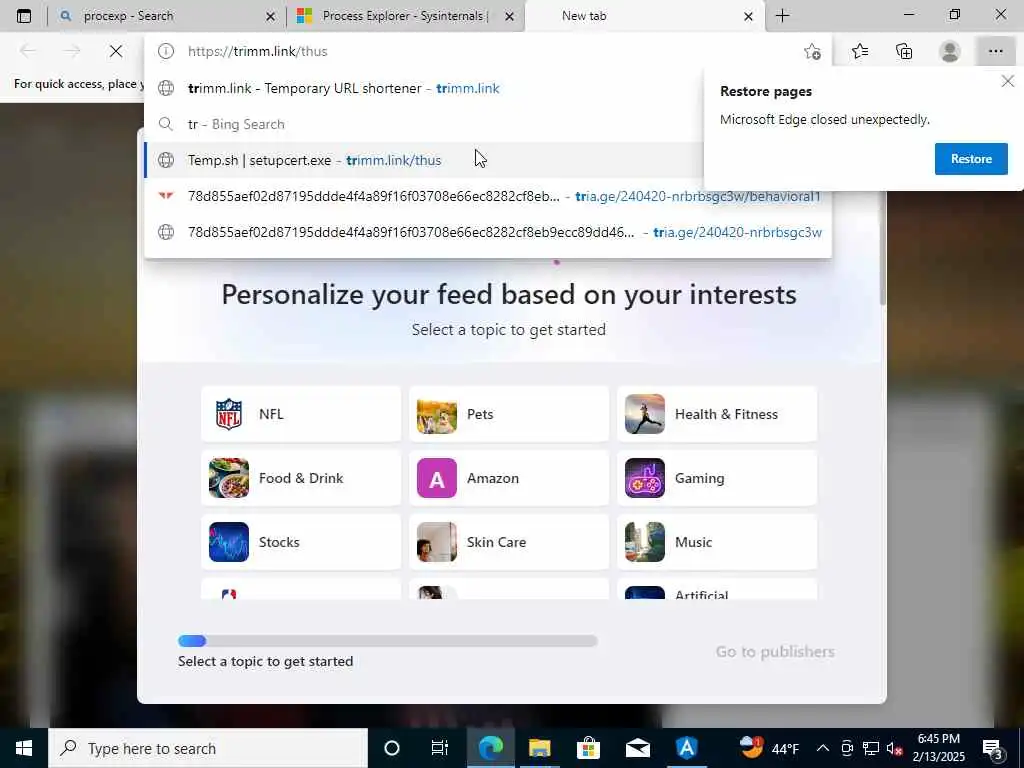
Task: Open the weather widget showing 44°F
Action: tap(769, 748)
